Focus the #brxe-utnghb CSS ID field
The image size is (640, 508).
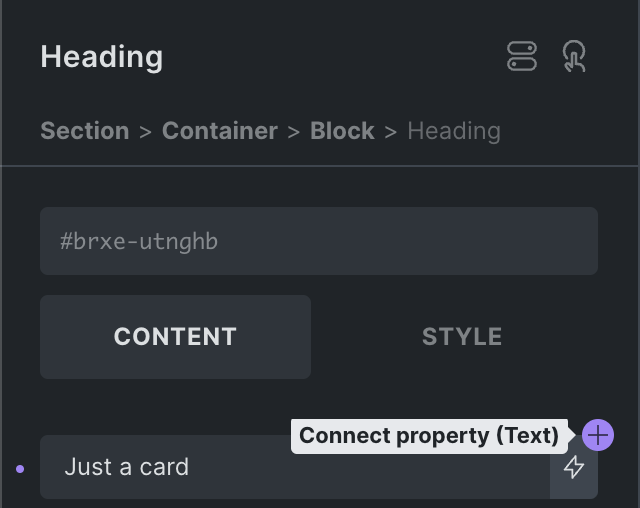point(319,241)
